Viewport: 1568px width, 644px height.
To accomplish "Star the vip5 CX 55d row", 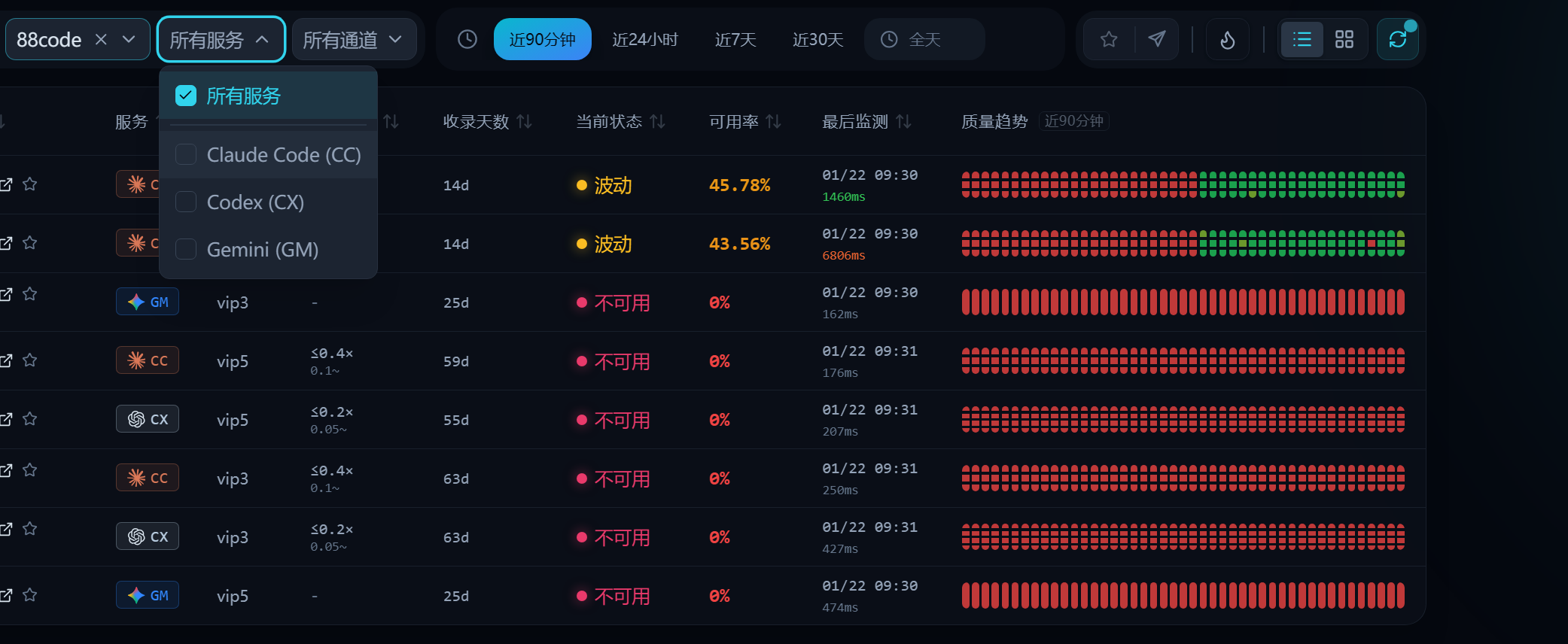I will (x=30, y=419).
